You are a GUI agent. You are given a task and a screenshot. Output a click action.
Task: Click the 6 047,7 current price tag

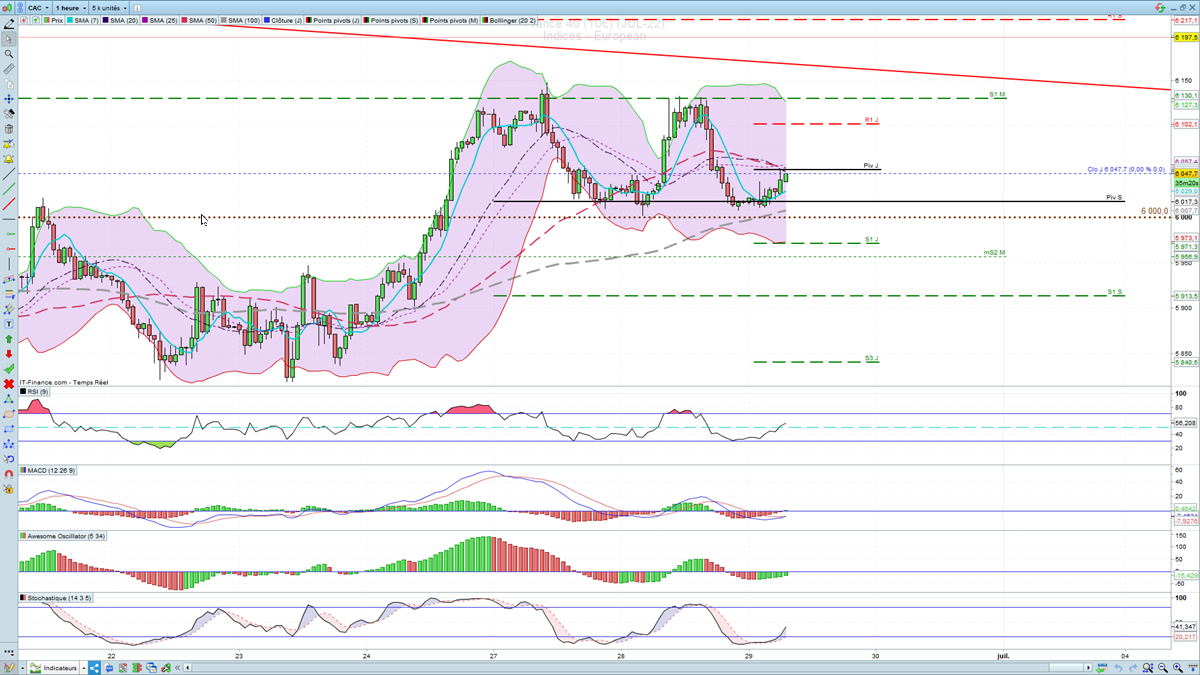click(x=1186, y=174)
